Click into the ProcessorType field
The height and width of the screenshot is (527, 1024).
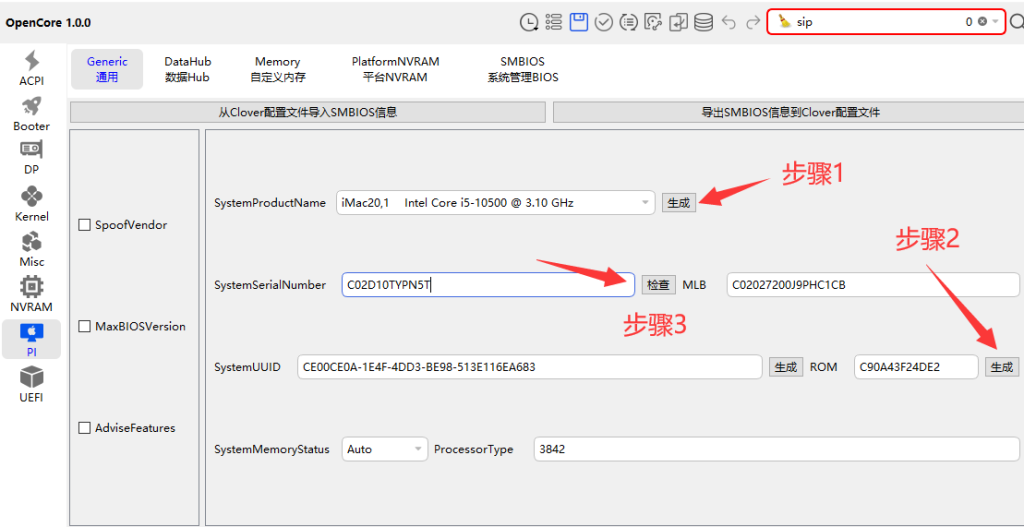point(776,449)
